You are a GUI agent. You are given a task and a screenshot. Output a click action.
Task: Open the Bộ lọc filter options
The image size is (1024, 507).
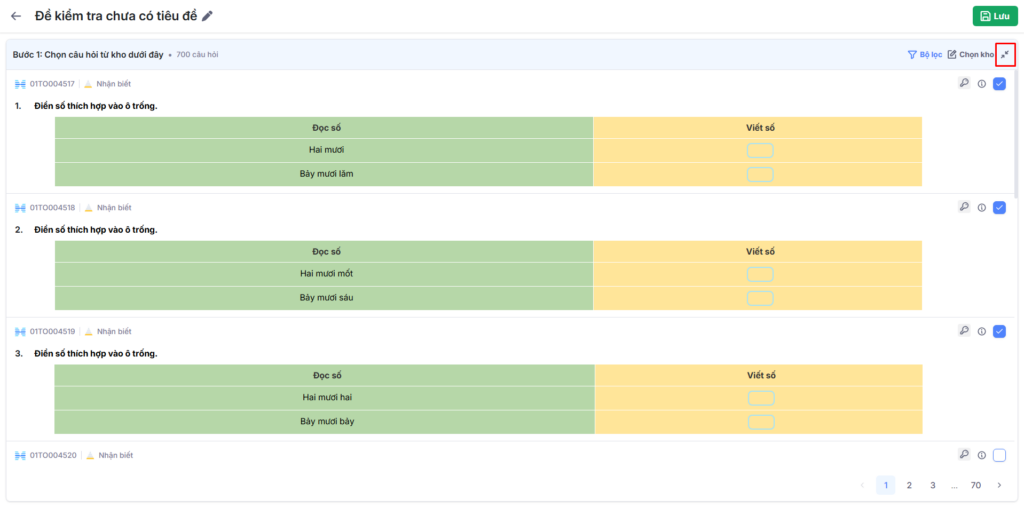click(x=924, y=54)
